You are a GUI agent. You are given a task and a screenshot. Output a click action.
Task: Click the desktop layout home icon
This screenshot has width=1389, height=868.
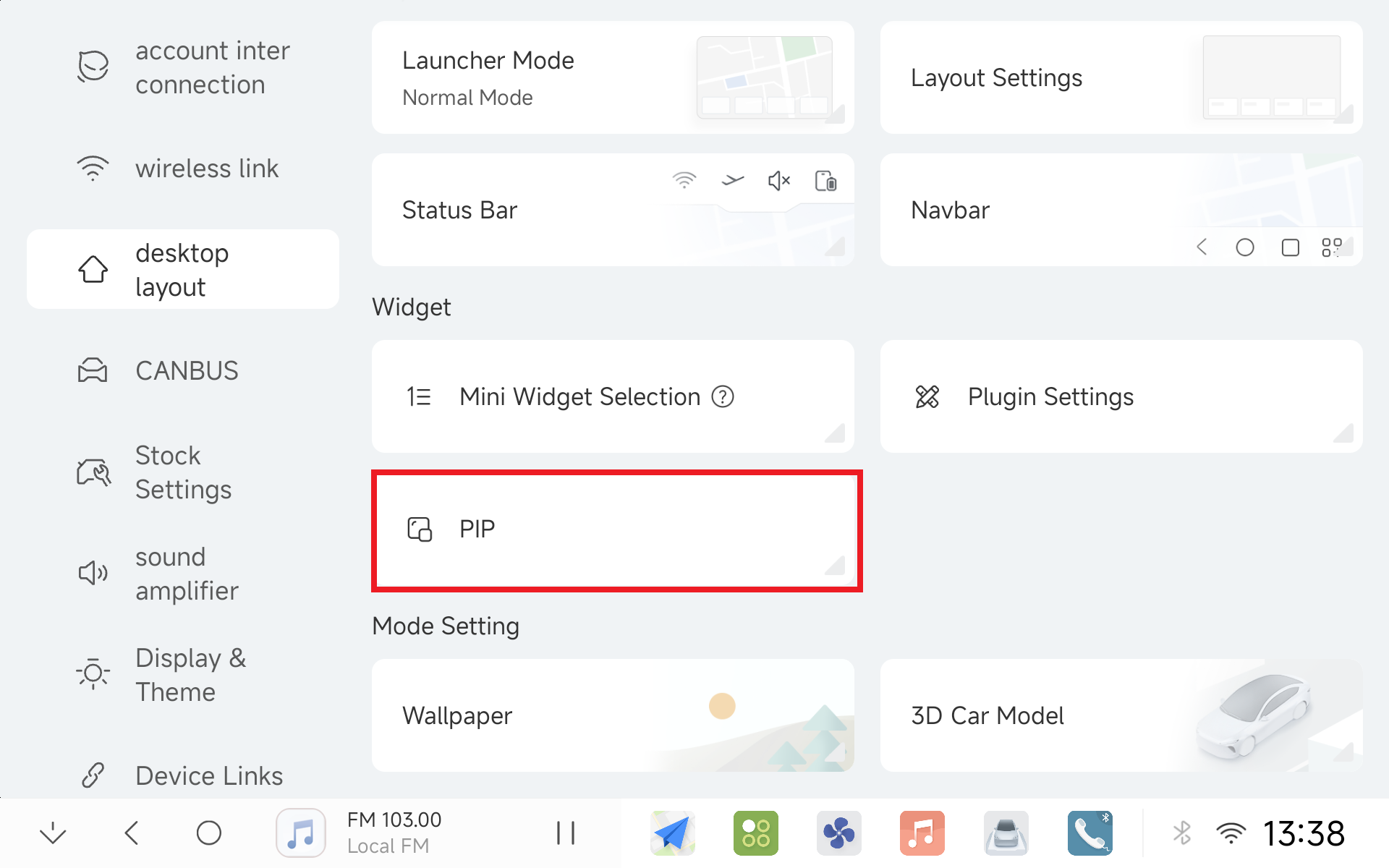pyautogui.click(x=93, y=269)
